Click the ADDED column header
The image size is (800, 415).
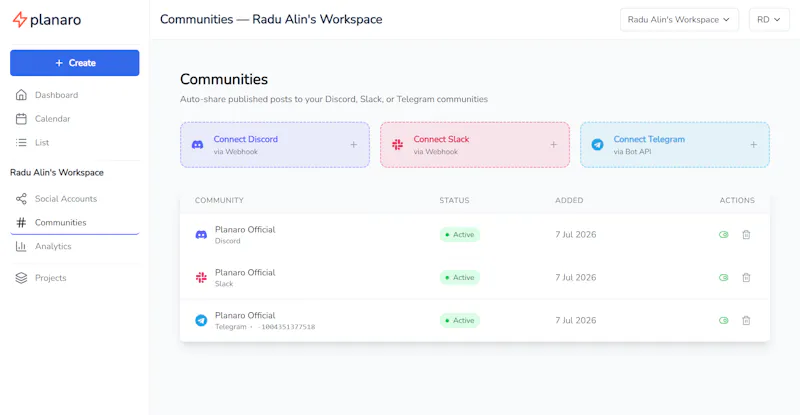569,201
